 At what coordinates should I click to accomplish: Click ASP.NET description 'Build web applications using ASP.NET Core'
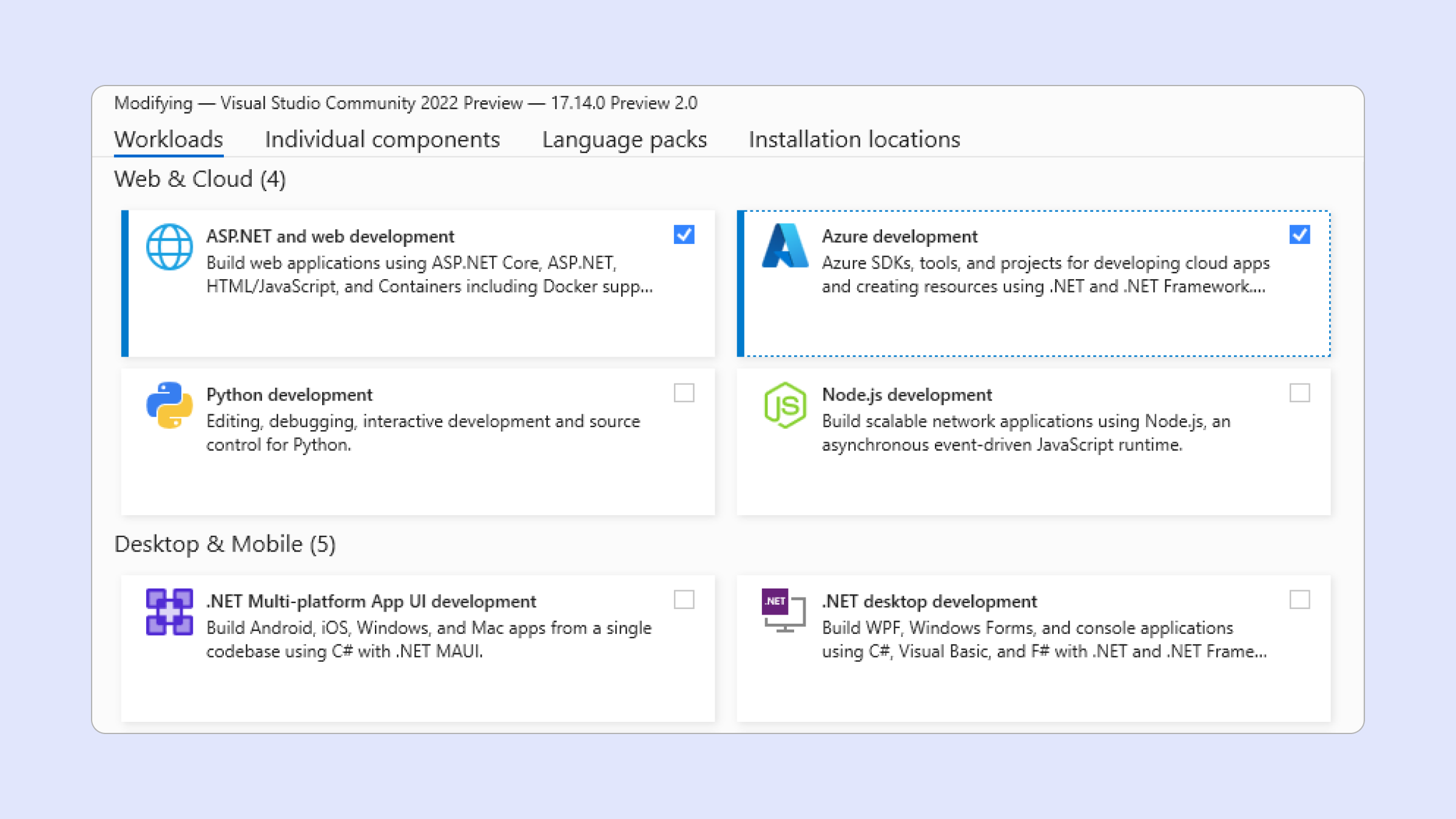[373, 263]
